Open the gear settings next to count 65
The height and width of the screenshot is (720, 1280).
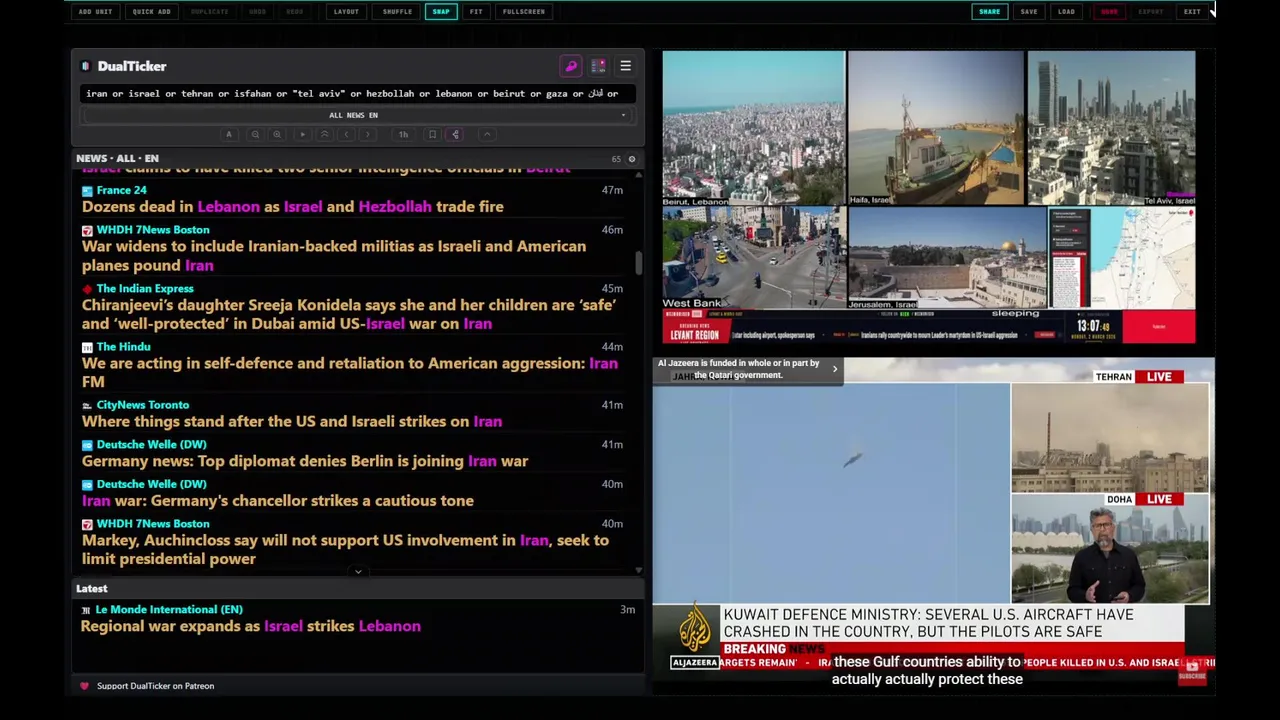tap(631, 159)
